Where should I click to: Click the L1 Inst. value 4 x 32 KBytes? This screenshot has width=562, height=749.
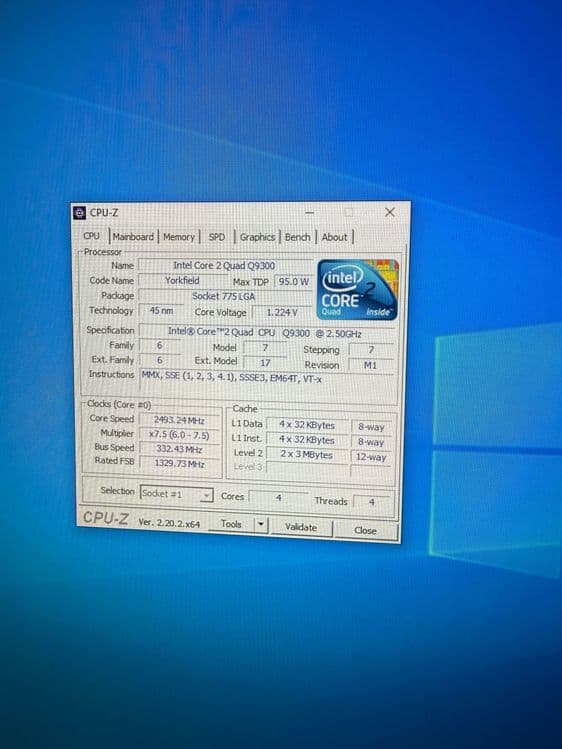click(307, 439)
